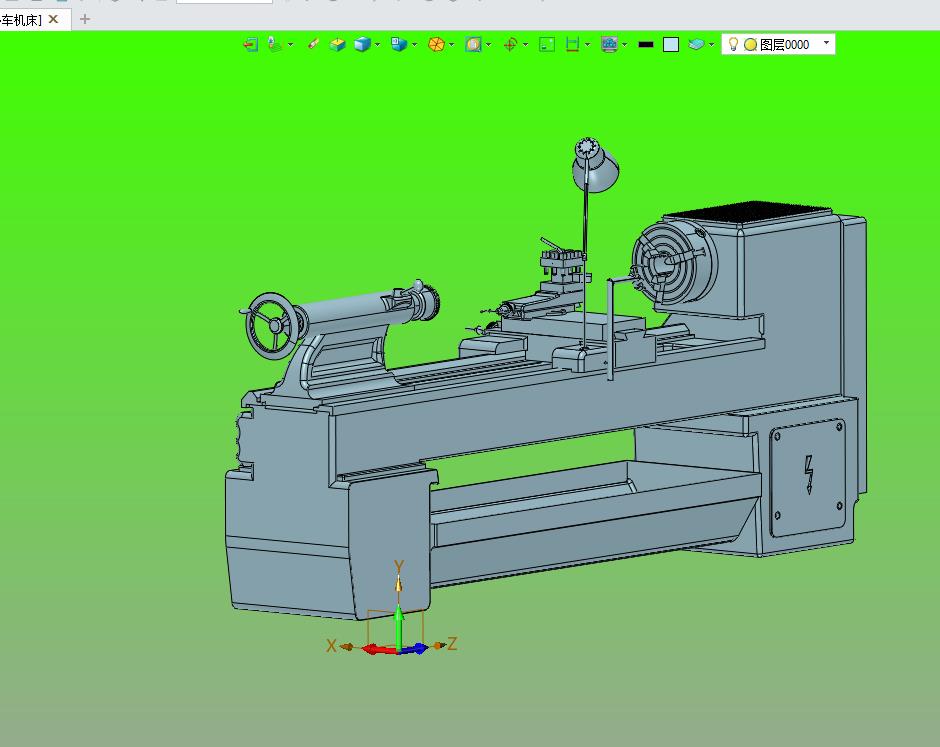This screenshot has height=747, width=940.
Task: Click the red crosshair target icon
Action: click(x=510, y=44)
